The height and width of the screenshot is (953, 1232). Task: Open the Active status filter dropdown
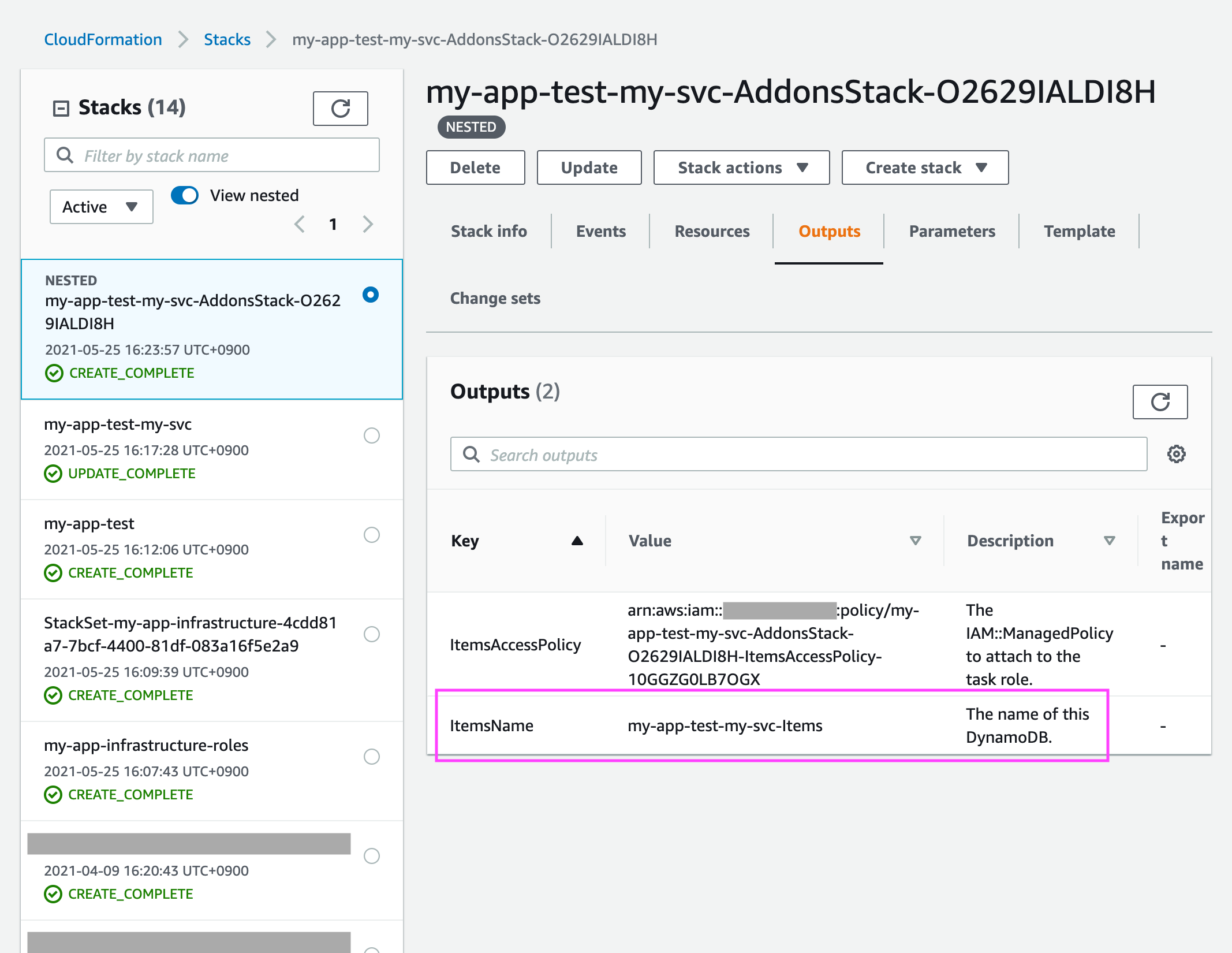pyautogui.click(x=101, y=207)
